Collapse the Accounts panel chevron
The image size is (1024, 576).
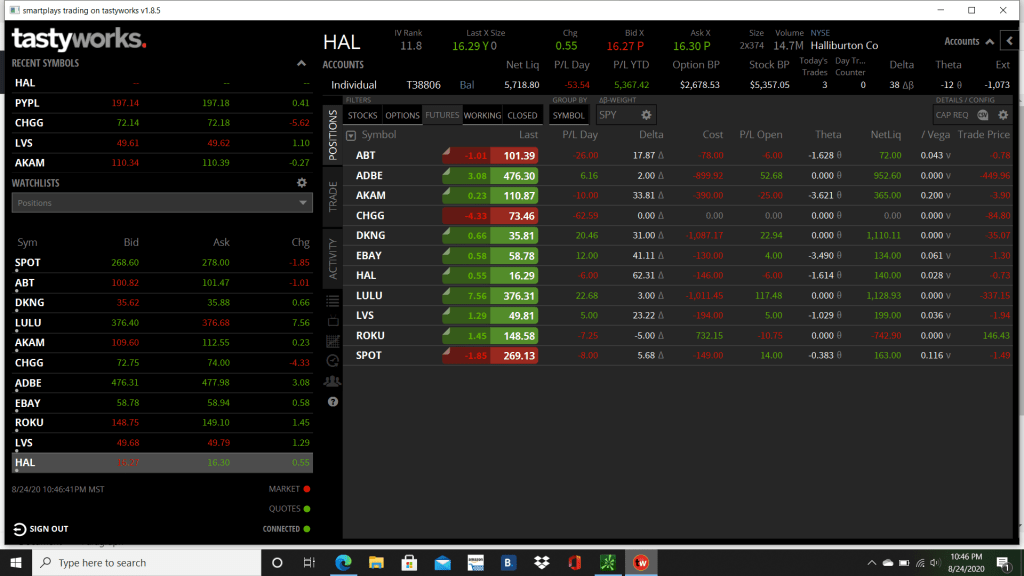click(988, 41)
